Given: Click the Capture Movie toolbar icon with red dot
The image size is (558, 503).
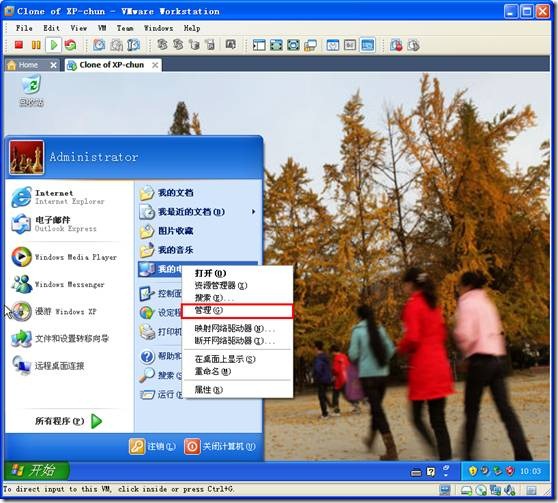Looking at the screenshot, I should pyautogui.click(x=396, y=45).
